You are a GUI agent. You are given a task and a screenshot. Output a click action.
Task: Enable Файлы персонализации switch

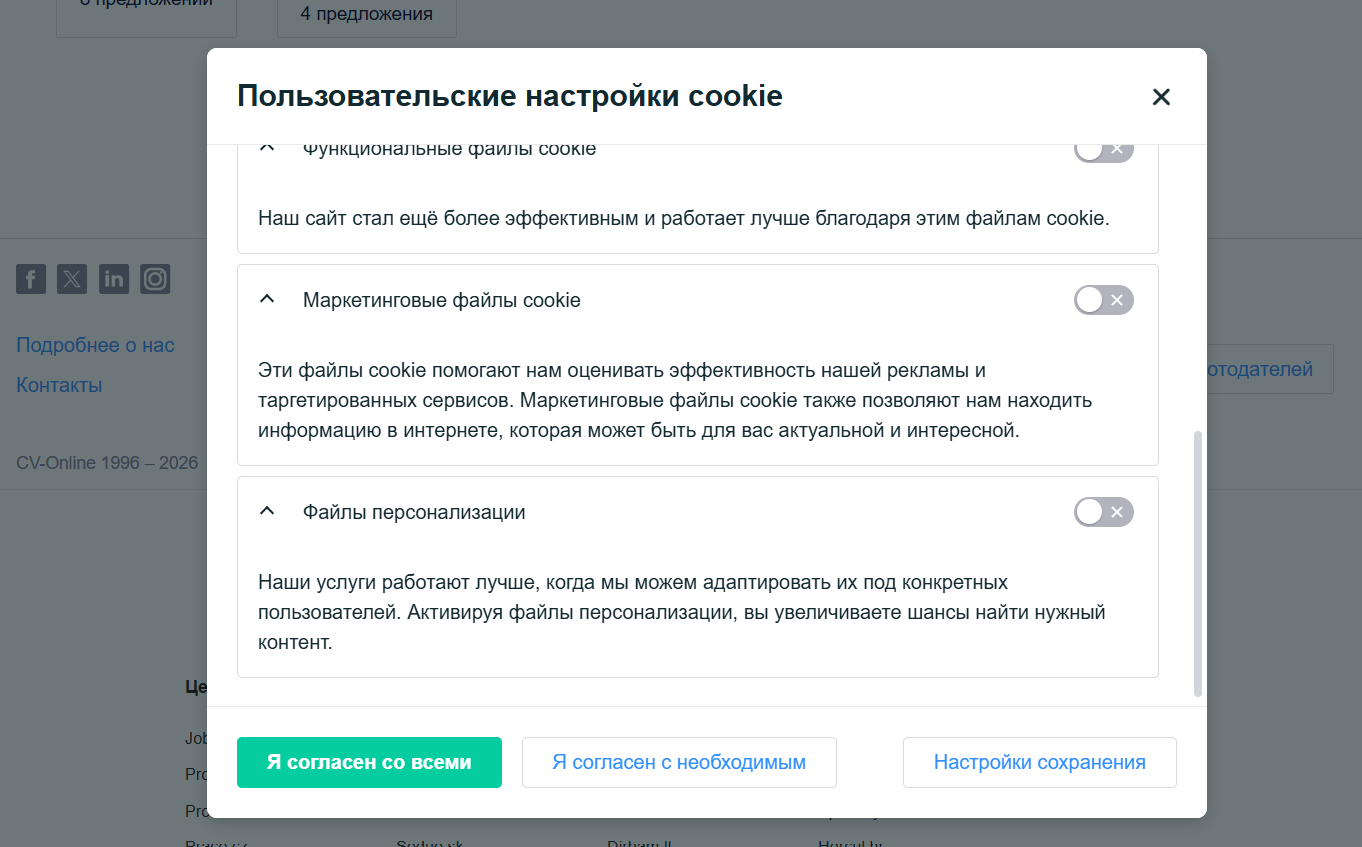tap(1104, 512)
